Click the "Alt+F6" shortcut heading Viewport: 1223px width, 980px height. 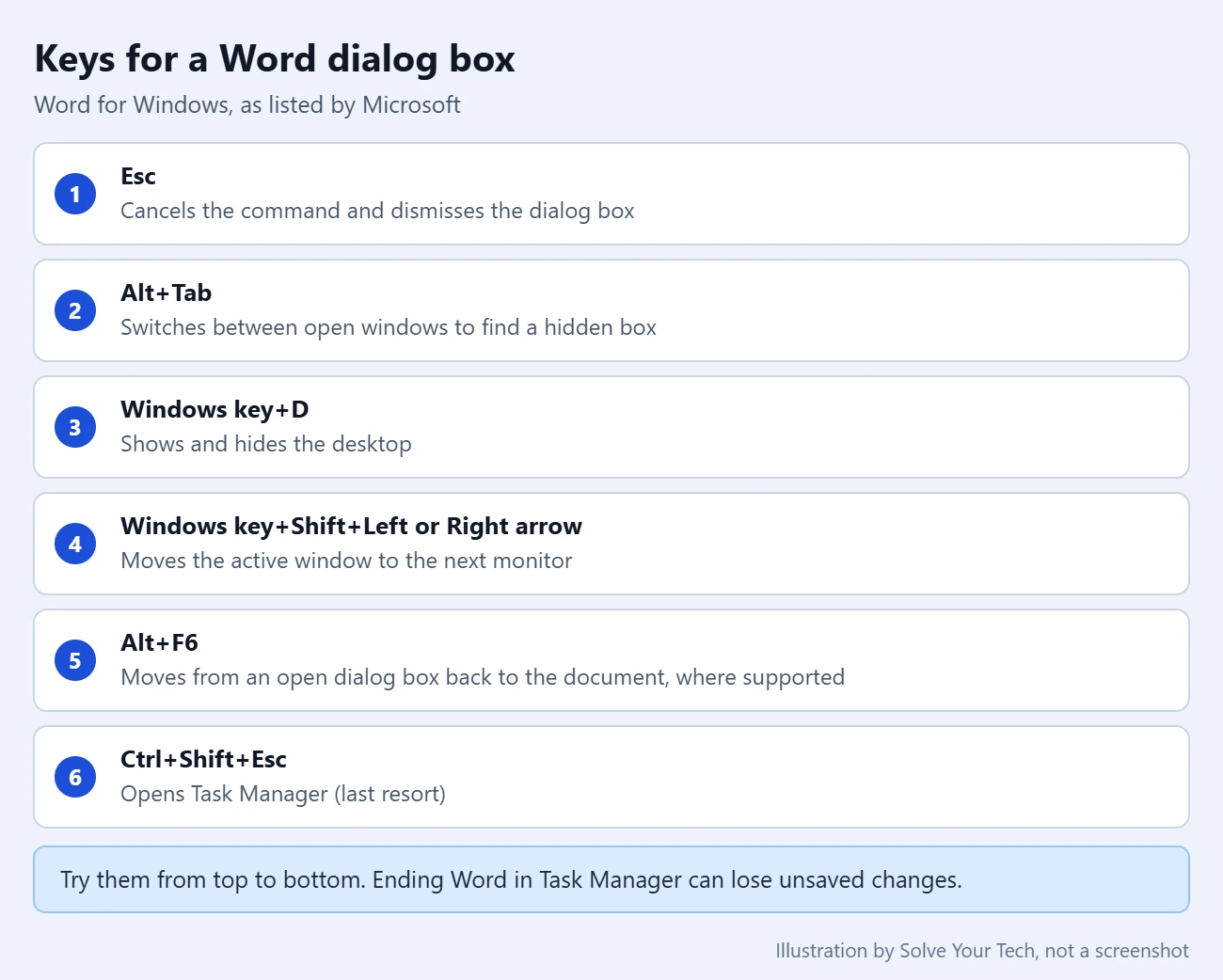(160, 643)
